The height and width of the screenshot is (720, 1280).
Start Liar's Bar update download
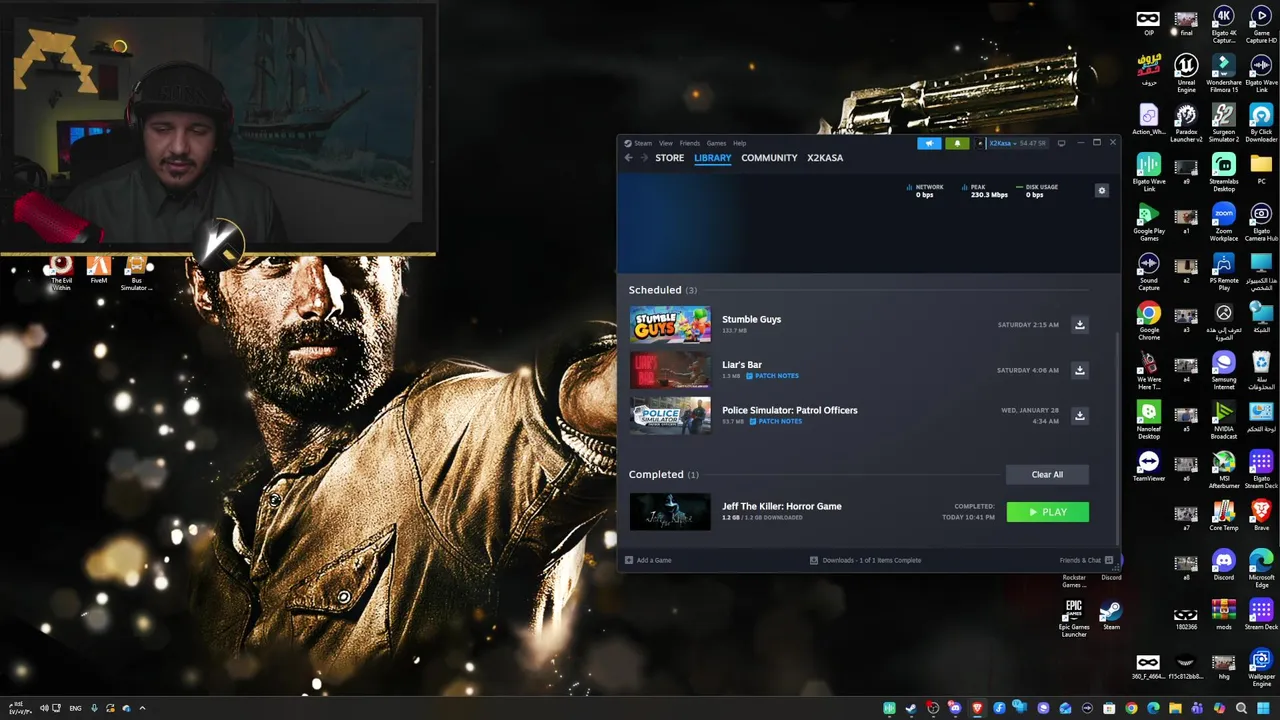coord(1080,370)
